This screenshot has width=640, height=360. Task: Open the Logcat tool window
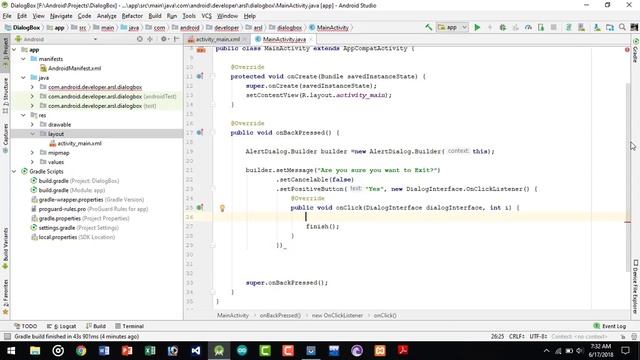click(x=62, y=326)
